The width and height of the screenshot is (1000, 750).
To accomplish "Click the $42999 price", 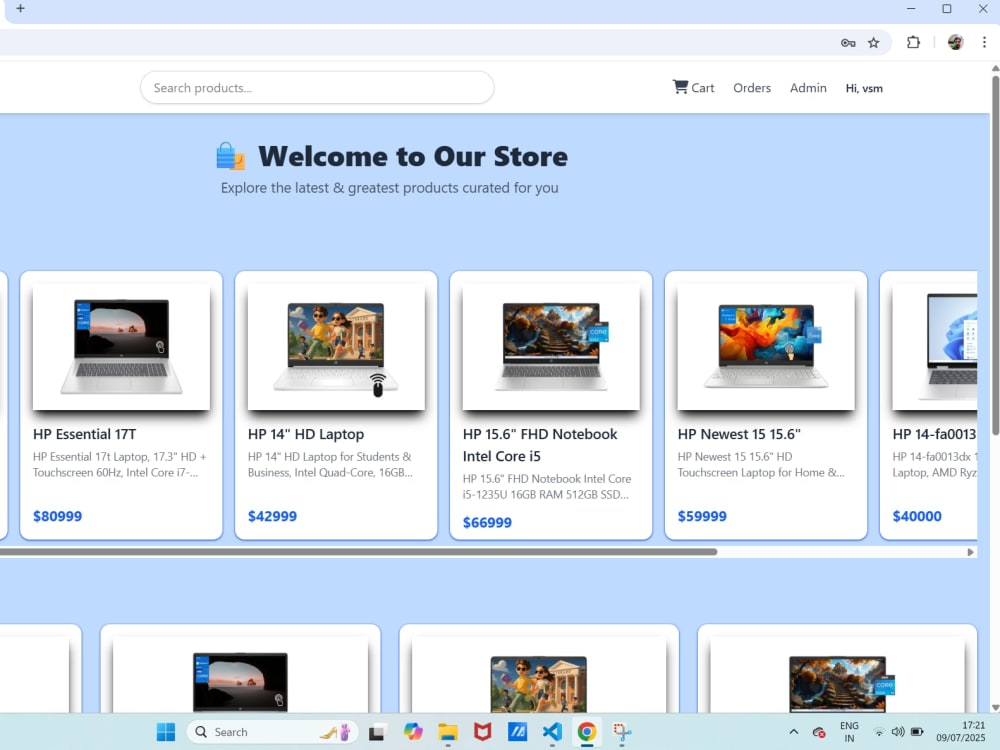I will point(272,517).
